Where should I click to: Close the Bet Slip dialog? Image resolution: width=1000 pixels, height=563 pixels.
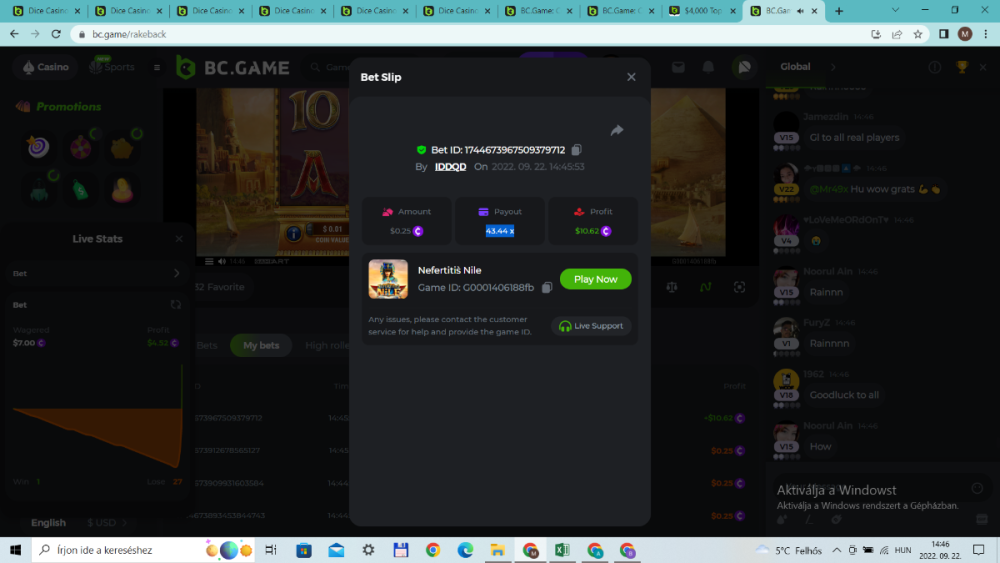(x=631, y=77)
